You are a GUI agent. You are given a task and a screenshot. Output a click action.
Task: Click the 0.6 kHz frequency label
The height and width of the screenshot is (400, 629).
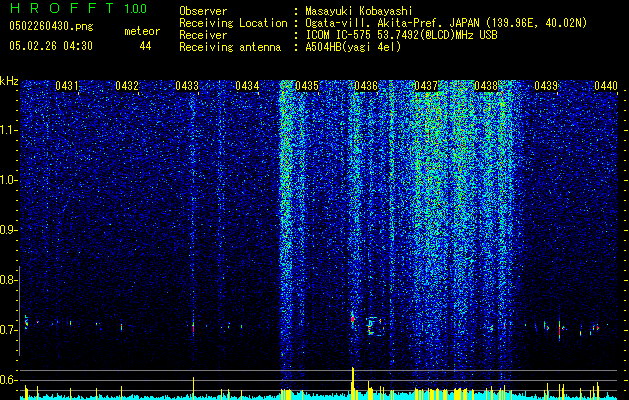coord(8,380)
